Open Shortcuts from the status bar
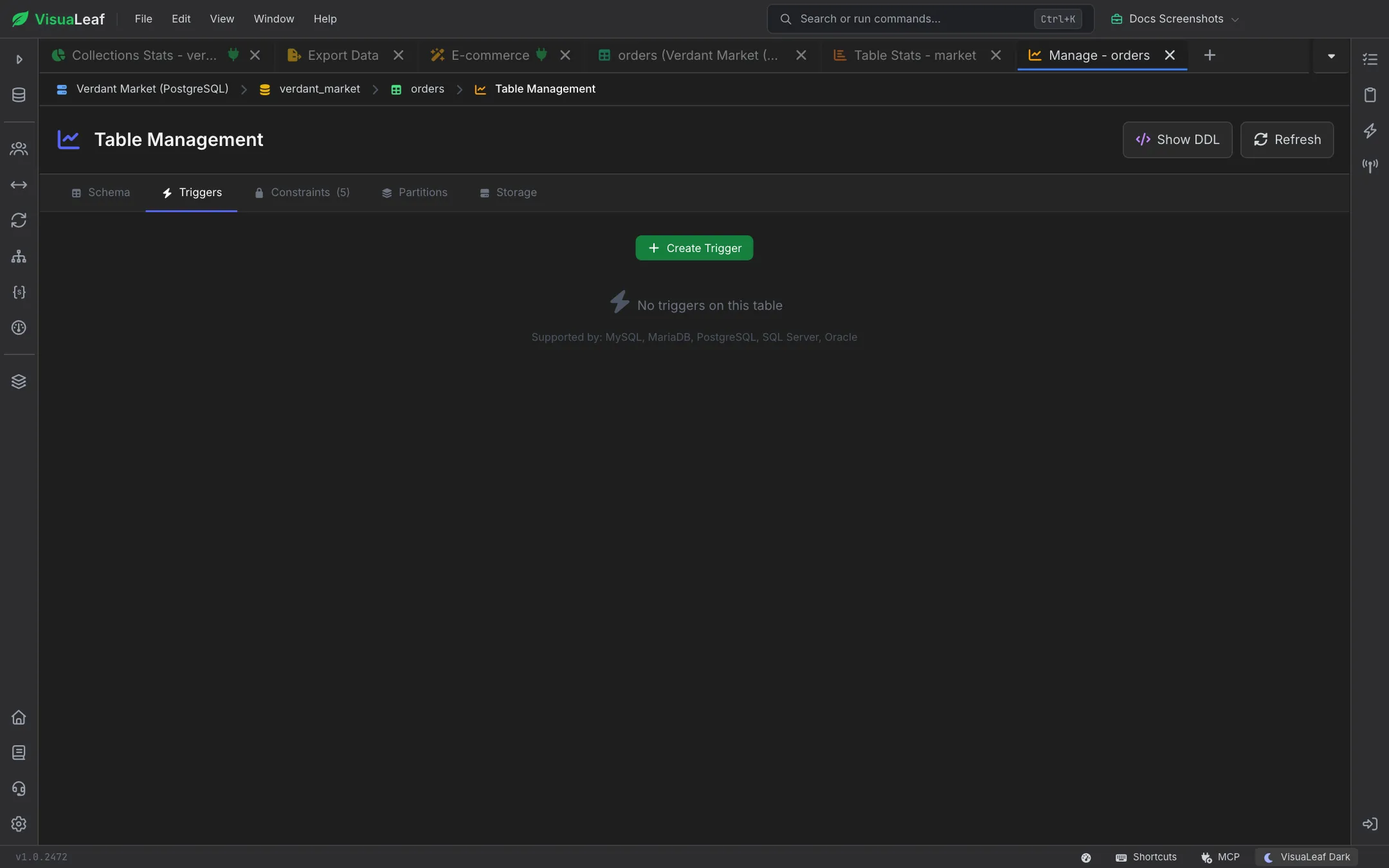 [x=1146, y=857]
